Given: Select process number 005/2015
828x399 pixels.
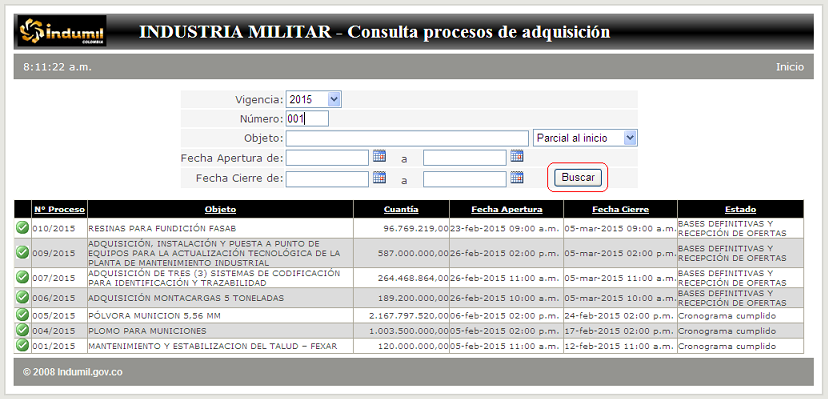Looking at the screenshot, I should (x=54, y=316).
